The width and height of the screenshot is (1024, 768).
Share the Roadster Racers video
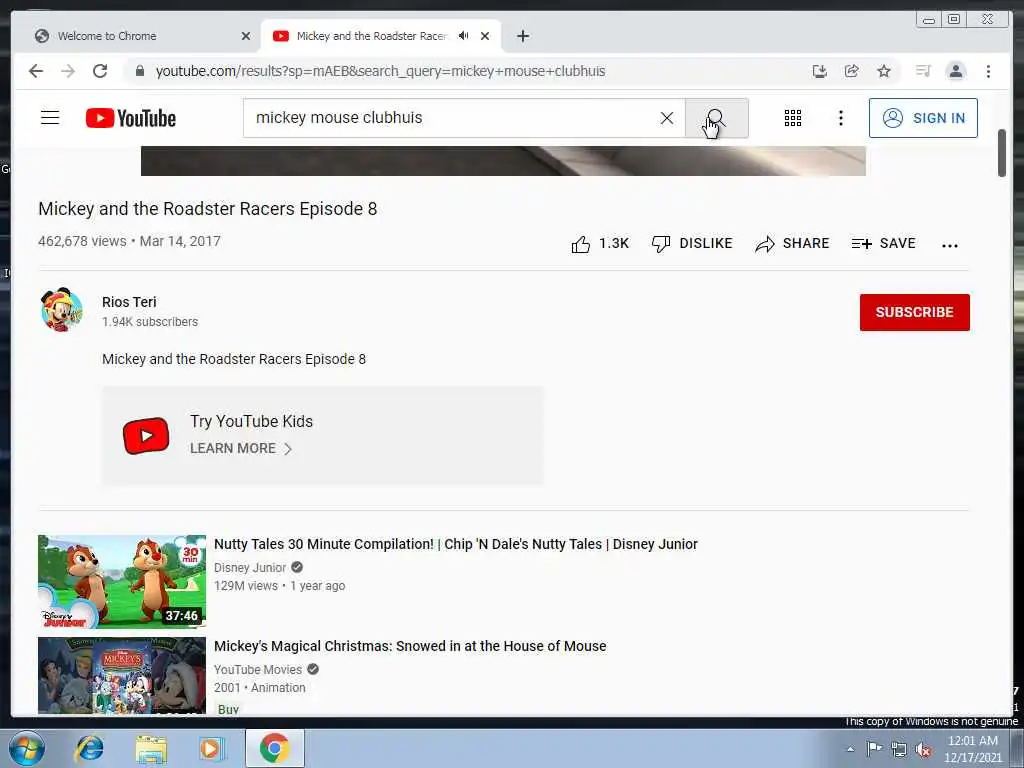(x=792, y=244)
